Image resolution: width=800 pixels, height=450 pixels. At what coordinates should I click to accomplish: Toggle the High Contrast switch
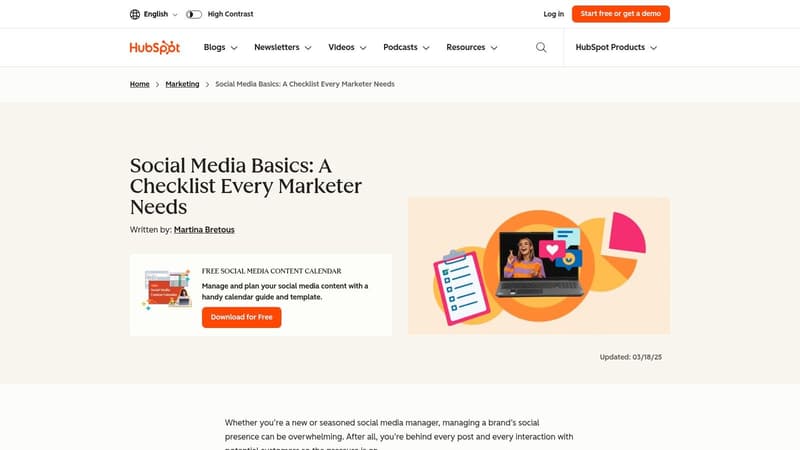pos(194,14)
